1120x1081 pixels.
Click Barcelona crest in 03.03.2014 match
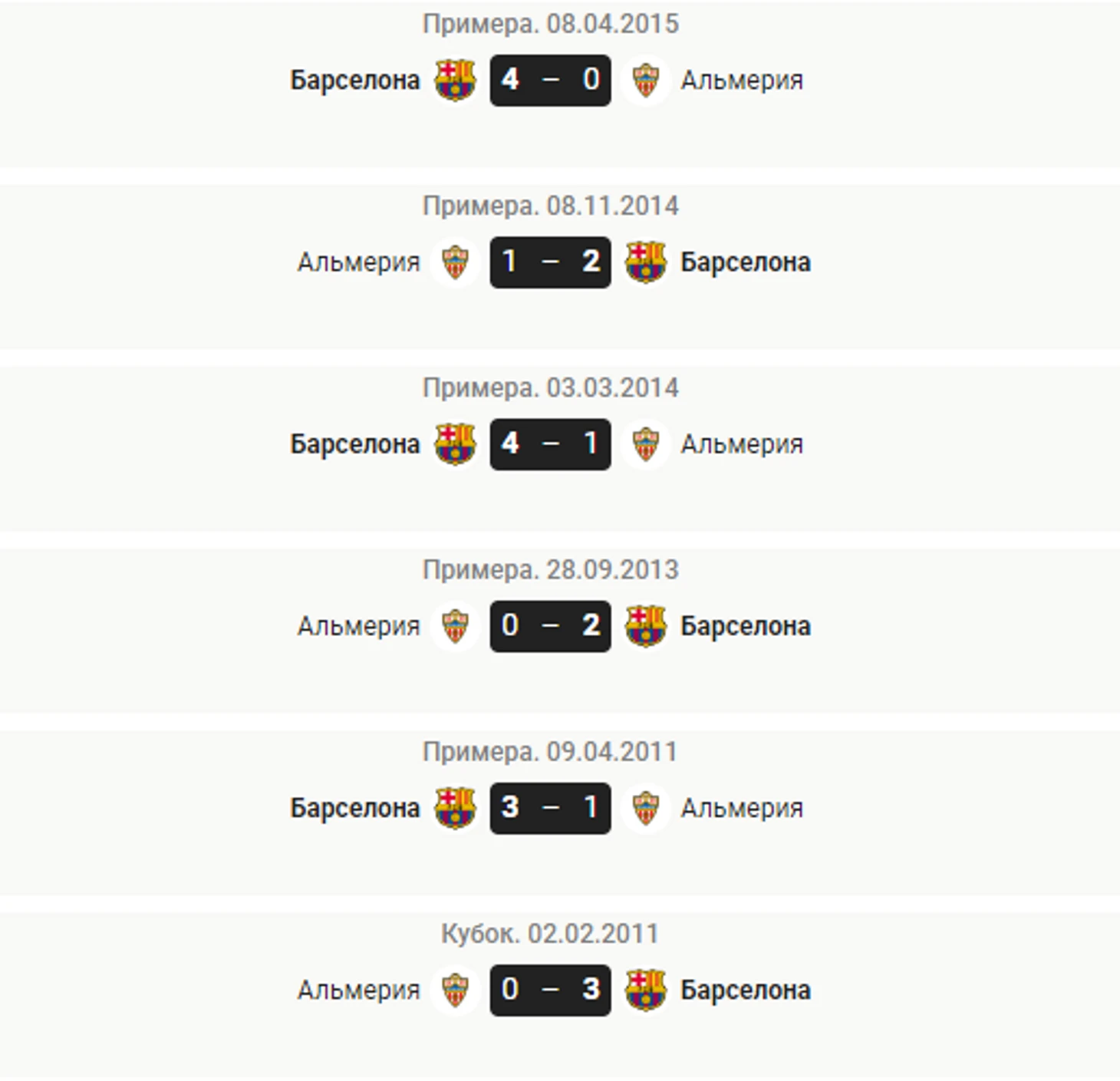click(455, 444)
